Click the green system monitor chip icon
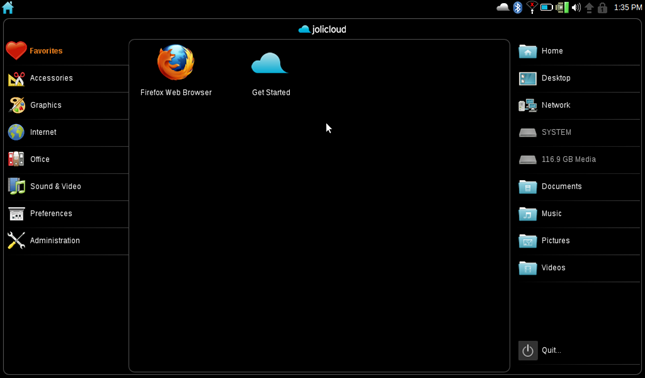Image resolution: width=645 pixels, height=378 pixels. (561, 7)
